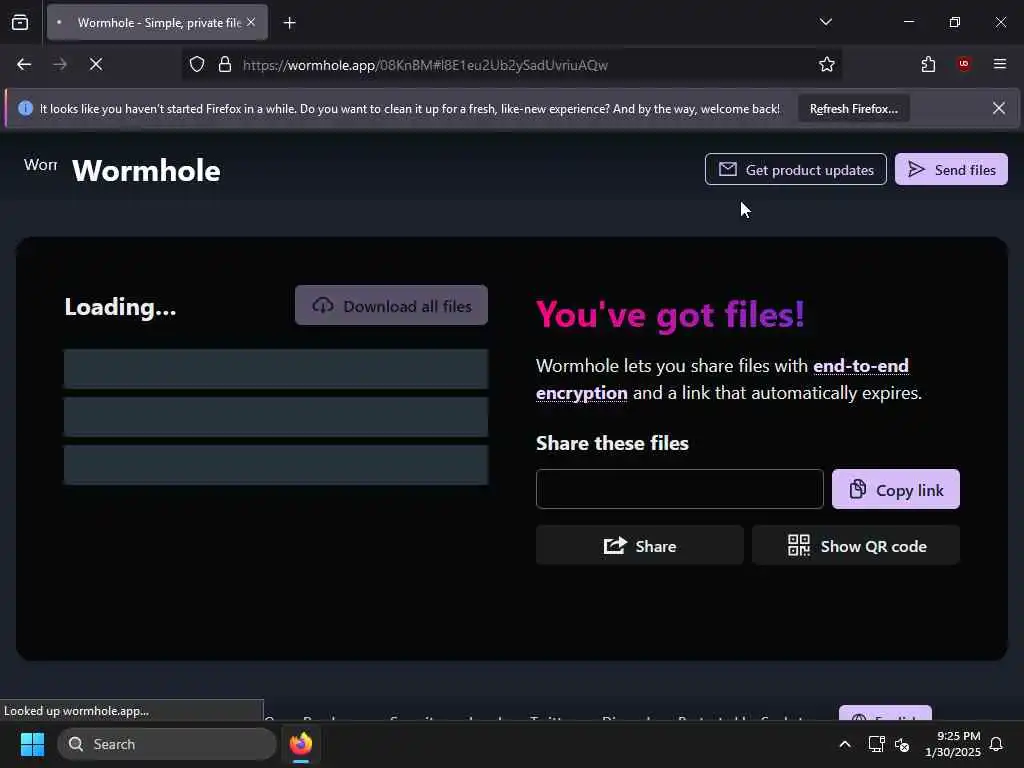Click Get product updates button

coord(795,170)
